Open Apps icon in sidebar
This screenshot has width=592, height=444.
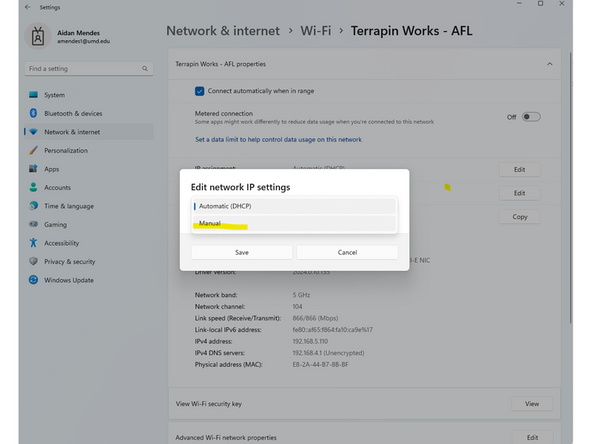coord(33,169)
